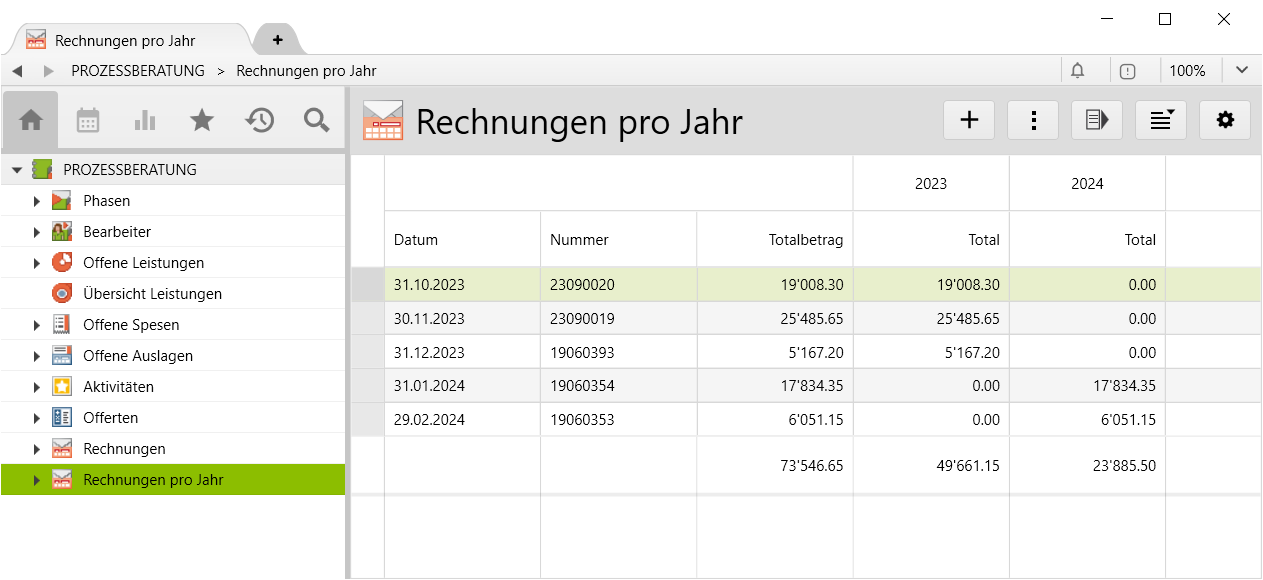The width and height of the screenshot is (1263, 580).
Task: Select Übersicht Leistungen in the tree
Action: (152, 294)
